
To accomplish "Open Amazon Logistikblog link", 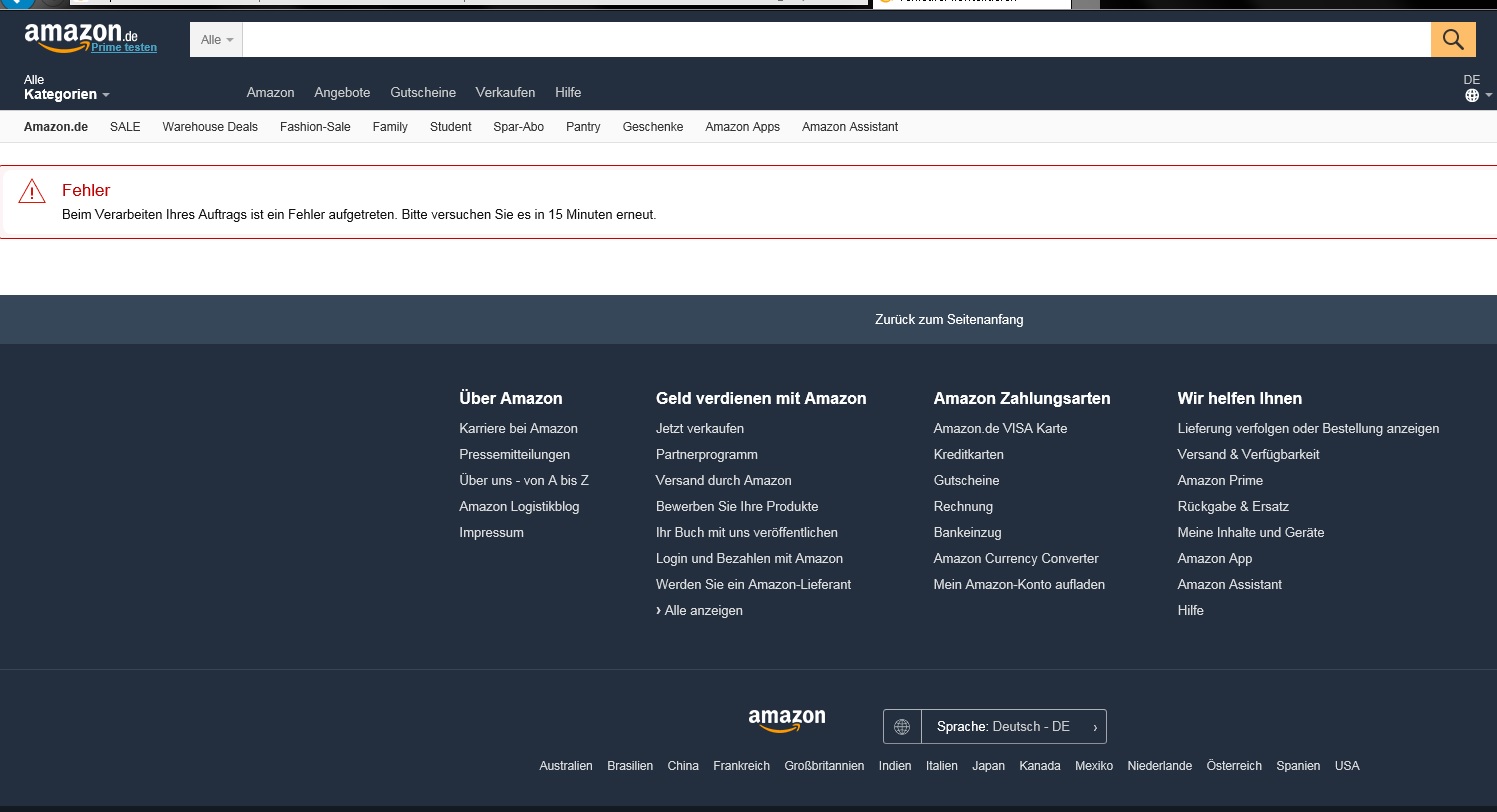I will pos(519,506).
